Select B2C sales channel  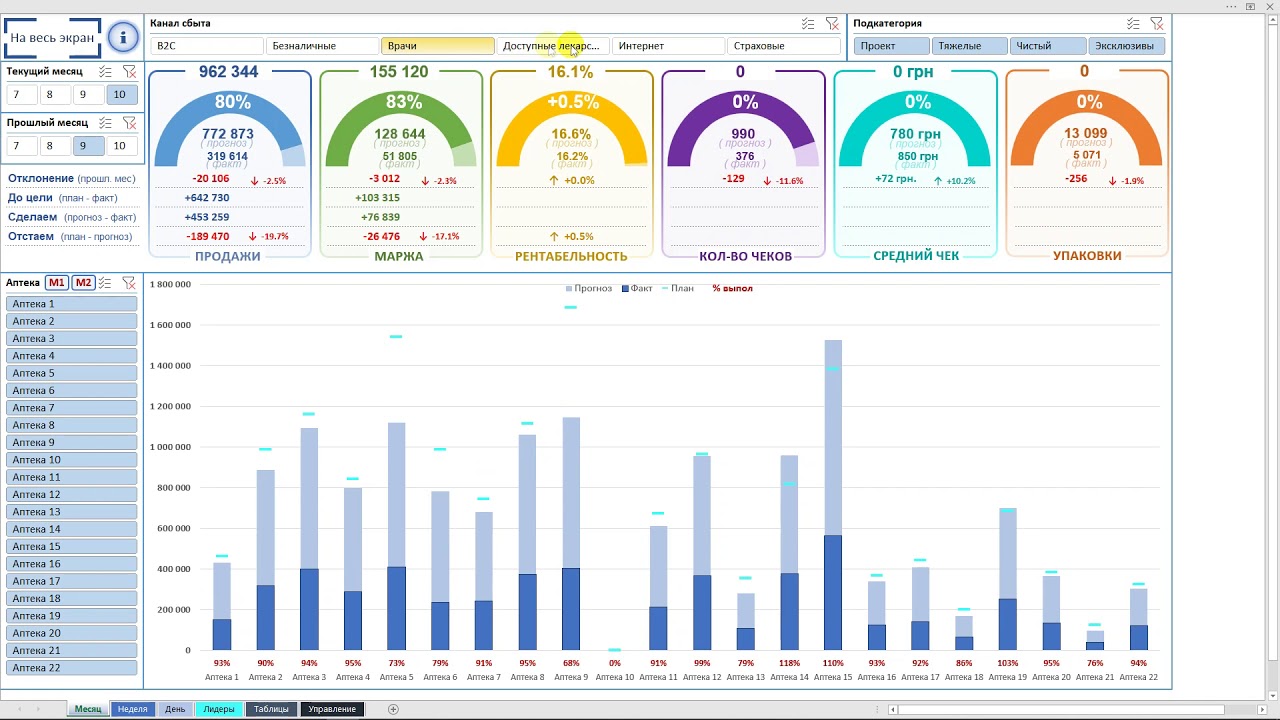pyautogui.click(x=207, y=46)
